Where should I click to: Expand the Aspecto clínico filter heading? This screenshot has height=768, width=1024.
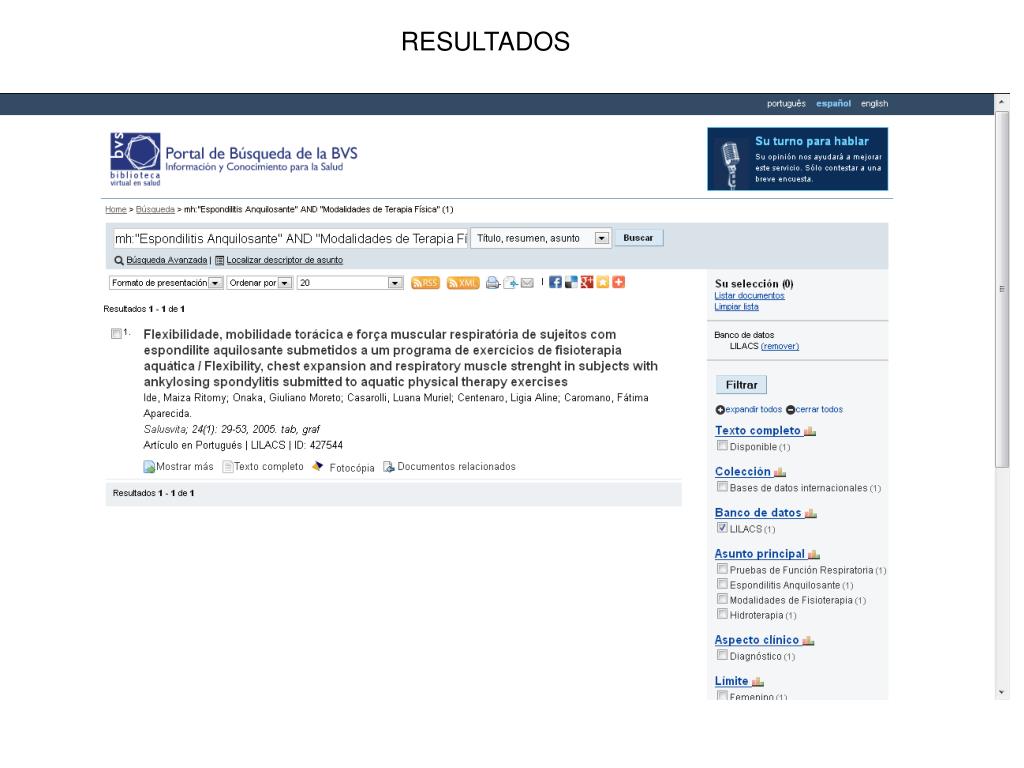[x=757, y=641]
